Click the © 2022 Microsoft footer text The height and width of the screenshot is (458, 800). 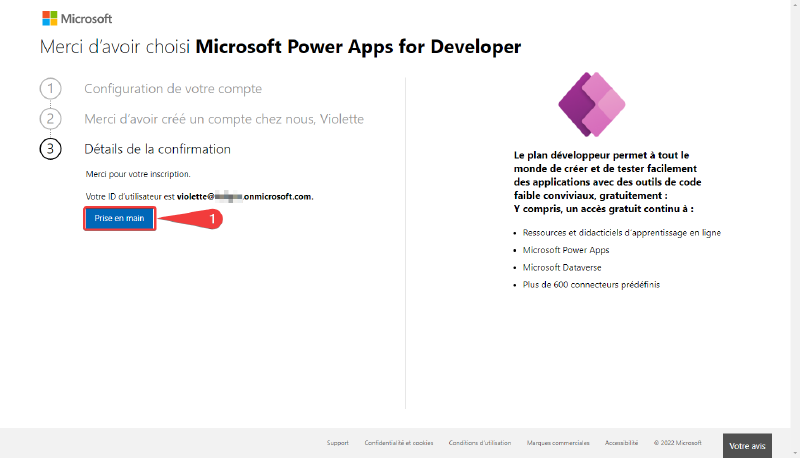(x=678, y=443)
